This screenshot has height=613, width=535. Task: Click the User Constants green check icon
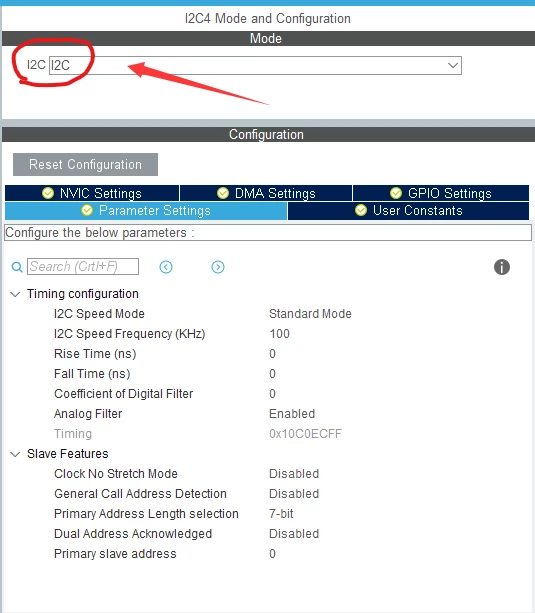[x=361, y=210]
